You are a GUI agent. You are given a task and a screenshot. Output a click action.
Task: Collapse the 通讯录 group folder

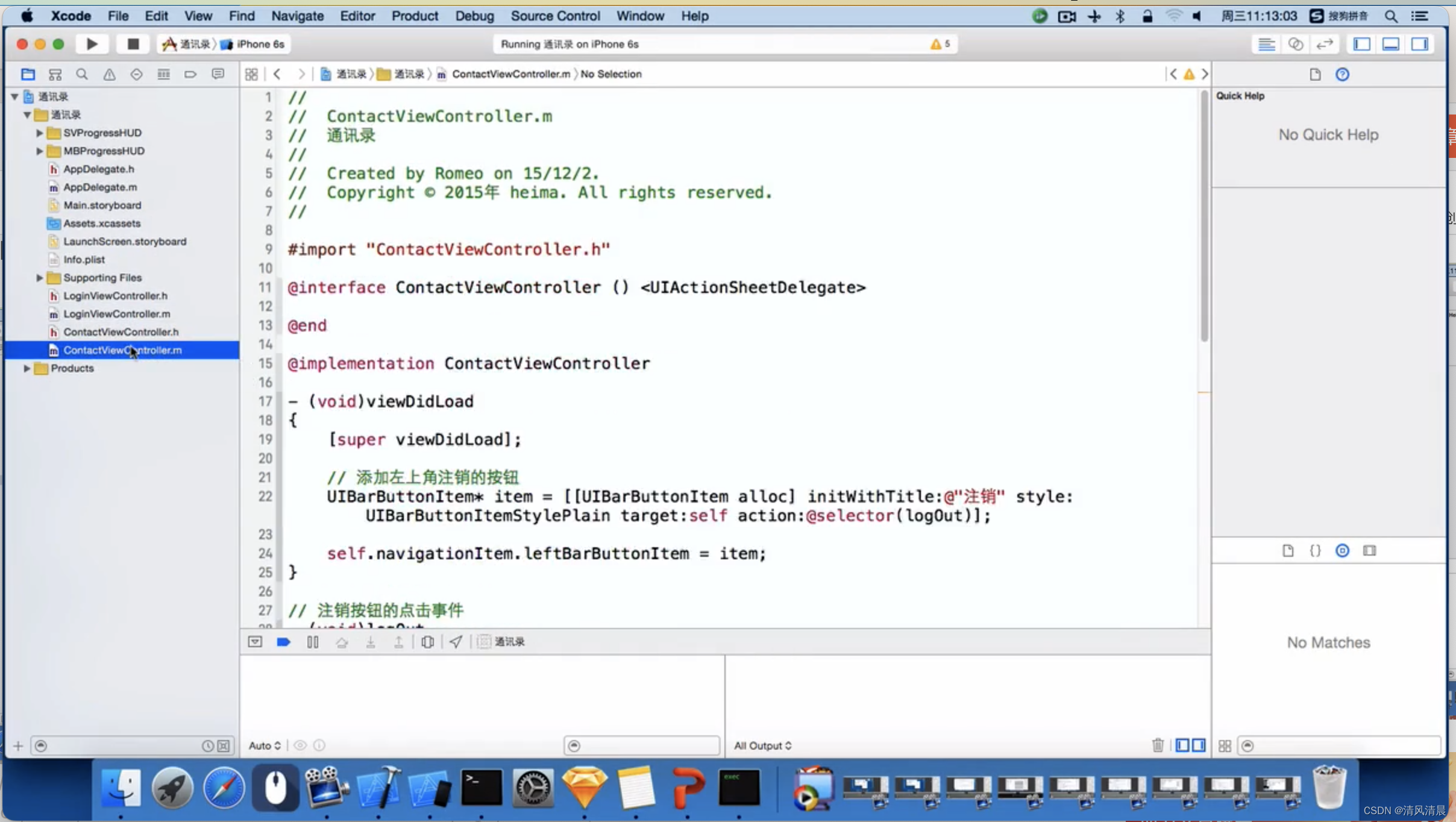point(27,115)
